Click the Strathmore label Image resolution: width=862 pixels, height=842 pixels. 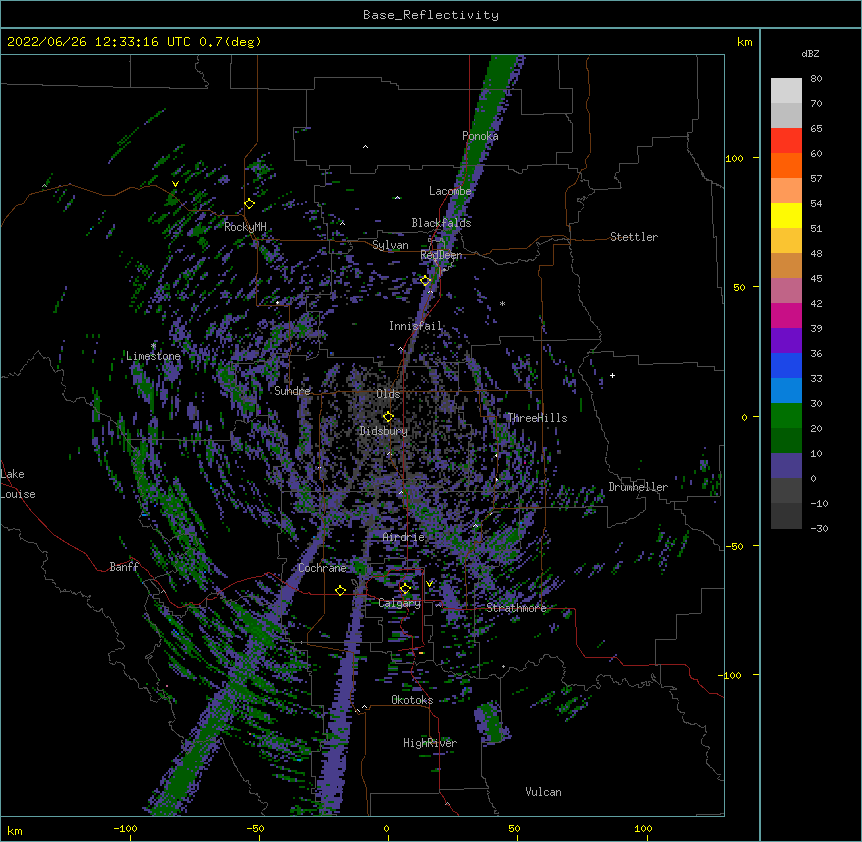coord(516,608)
